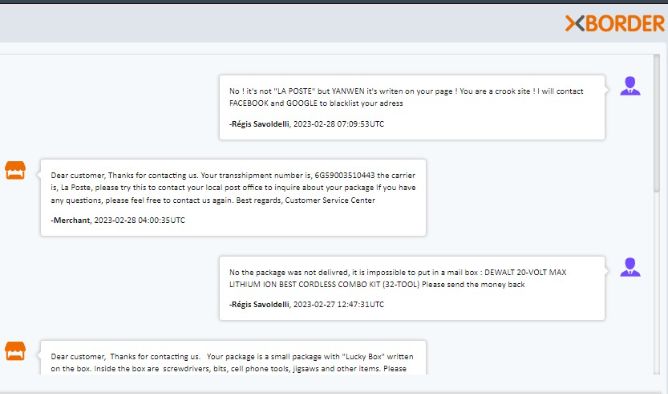Click customer avatar beside the YANWEN message
Image resolution: width=668 pixels, height=394 pixels.
point(630,86)
